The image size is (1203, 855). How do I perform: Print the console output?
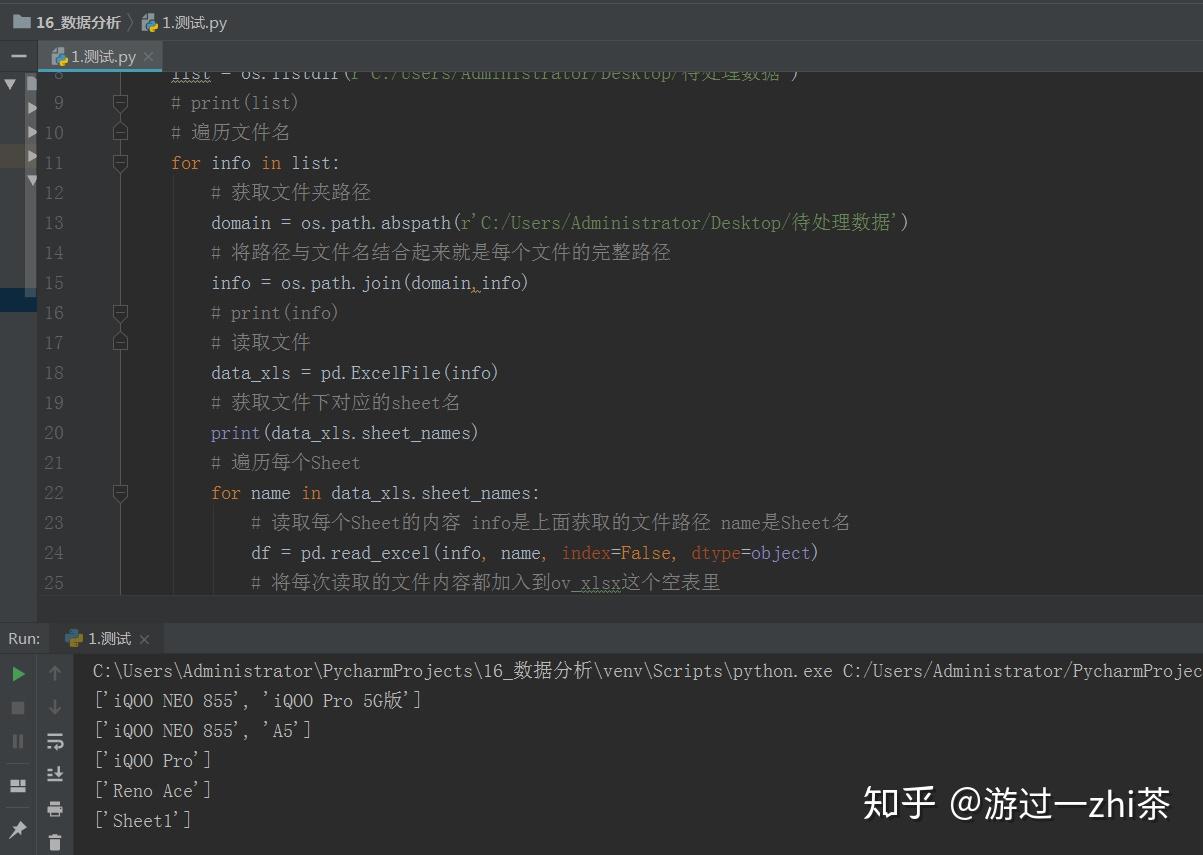(55, 808)
